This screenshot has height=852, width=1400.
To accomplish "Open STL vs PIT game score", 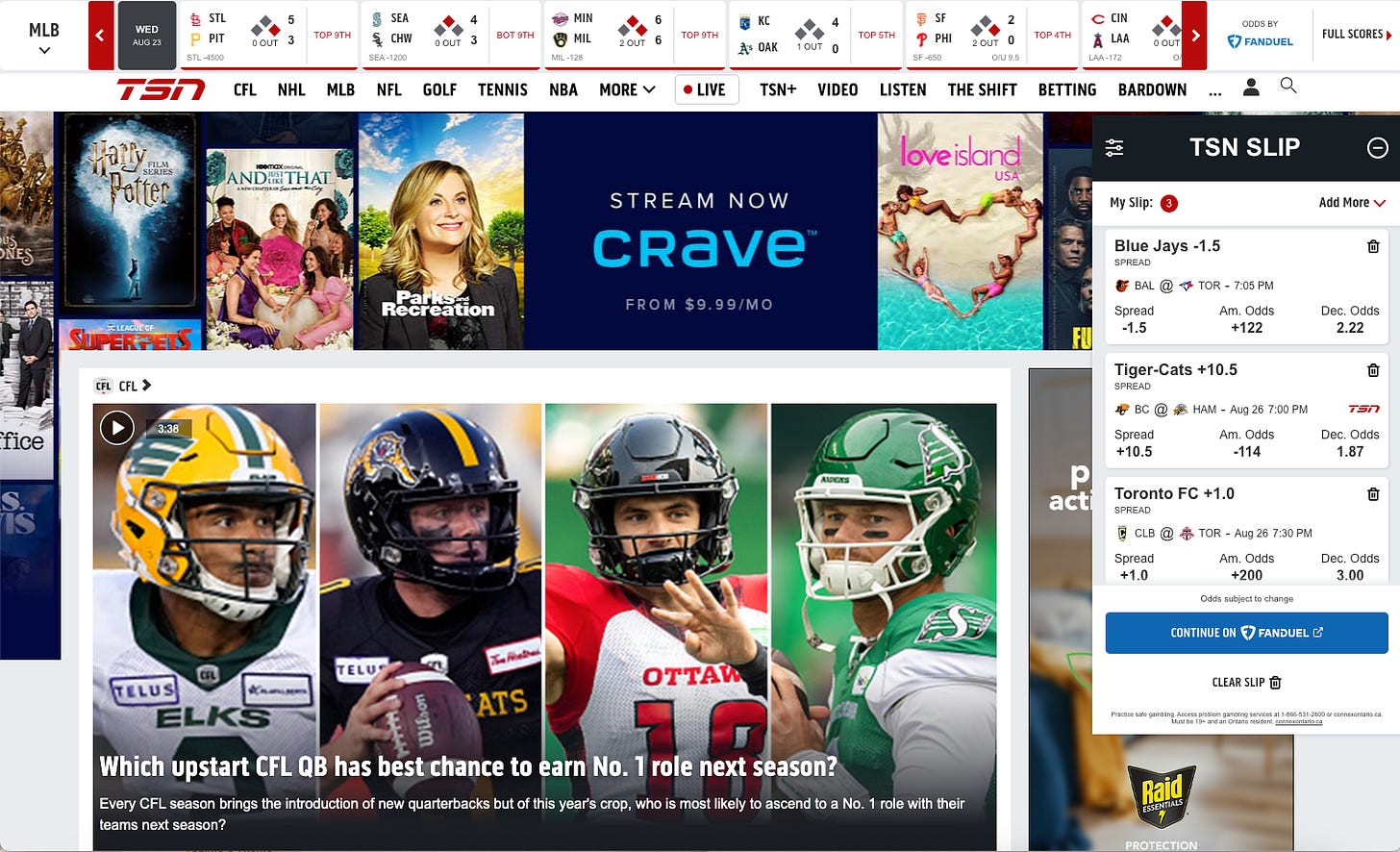I will coord(268,36).
